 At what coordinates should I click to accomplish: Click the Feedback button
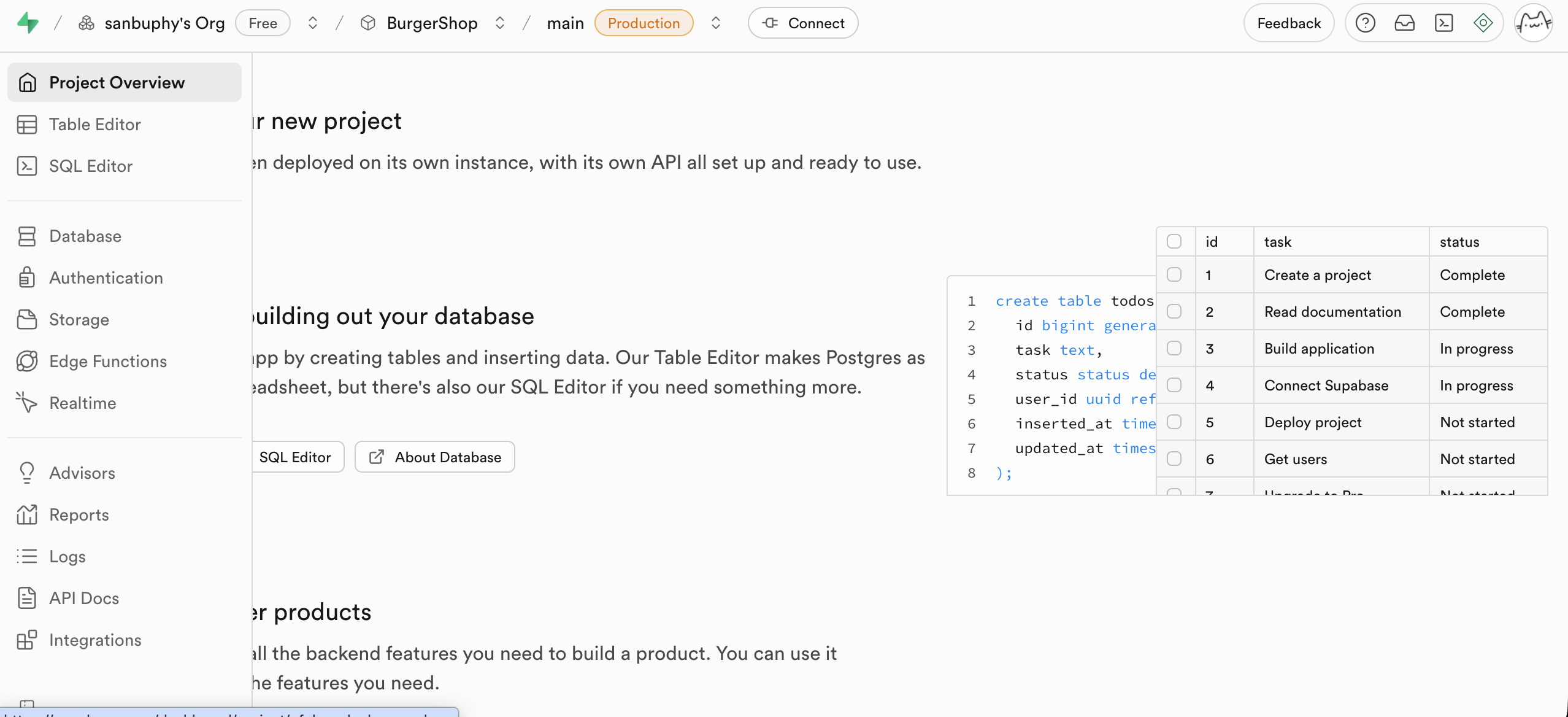point(1288,23)
